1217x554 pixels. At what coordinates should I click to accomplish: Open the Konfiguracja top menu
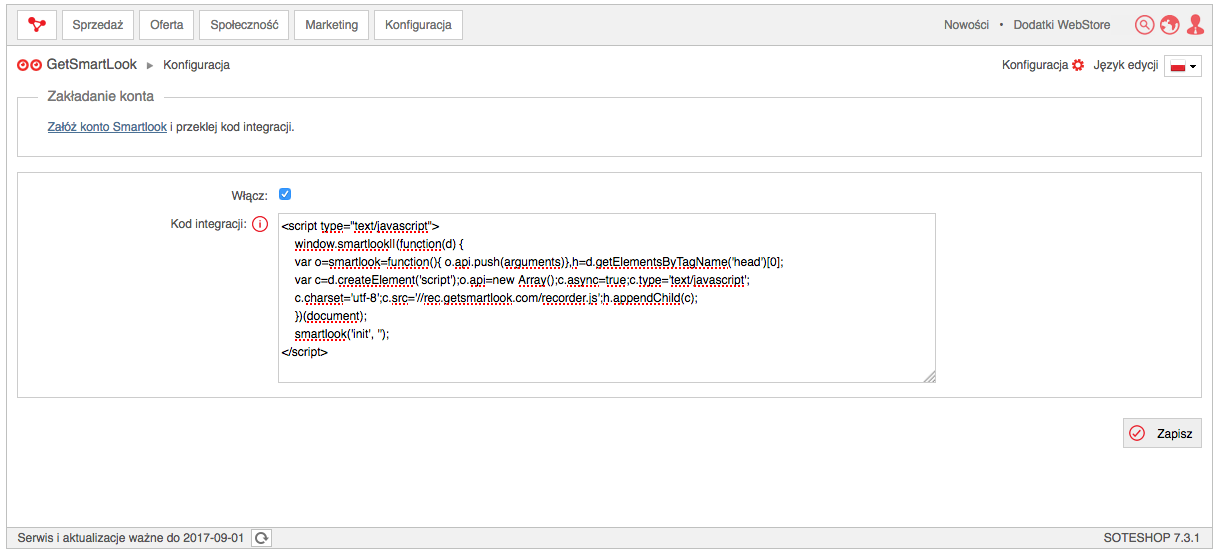[x=418, y=25]
